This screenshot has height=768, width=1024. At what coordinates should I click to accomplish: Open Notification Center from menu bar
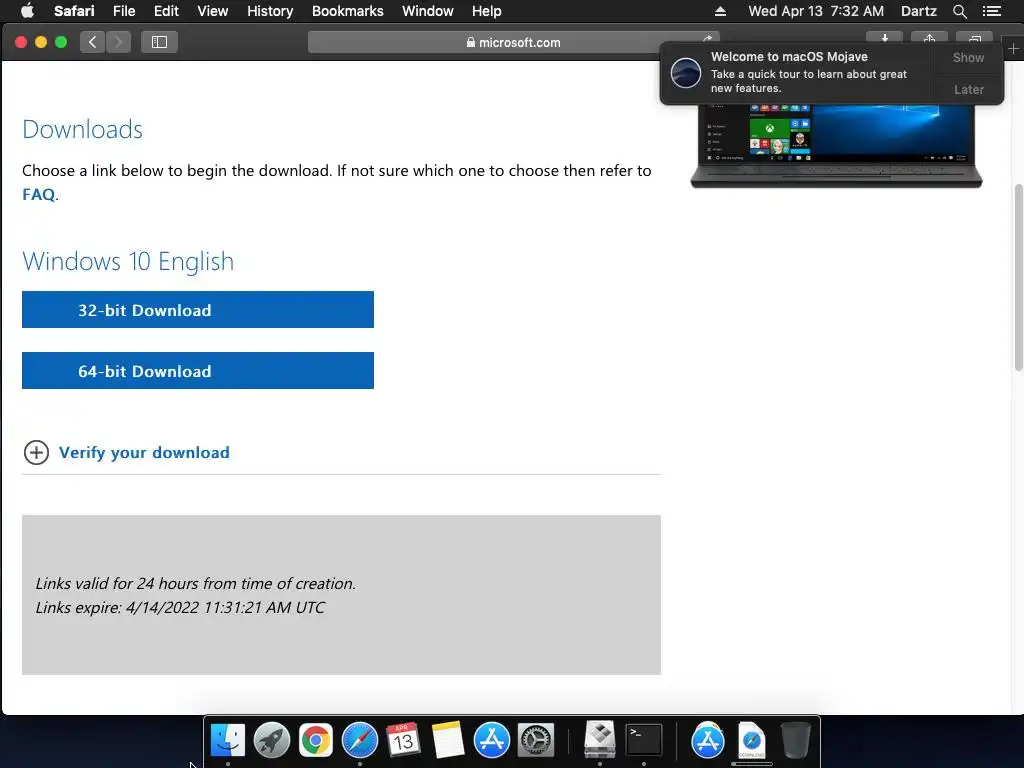point(991,11)
